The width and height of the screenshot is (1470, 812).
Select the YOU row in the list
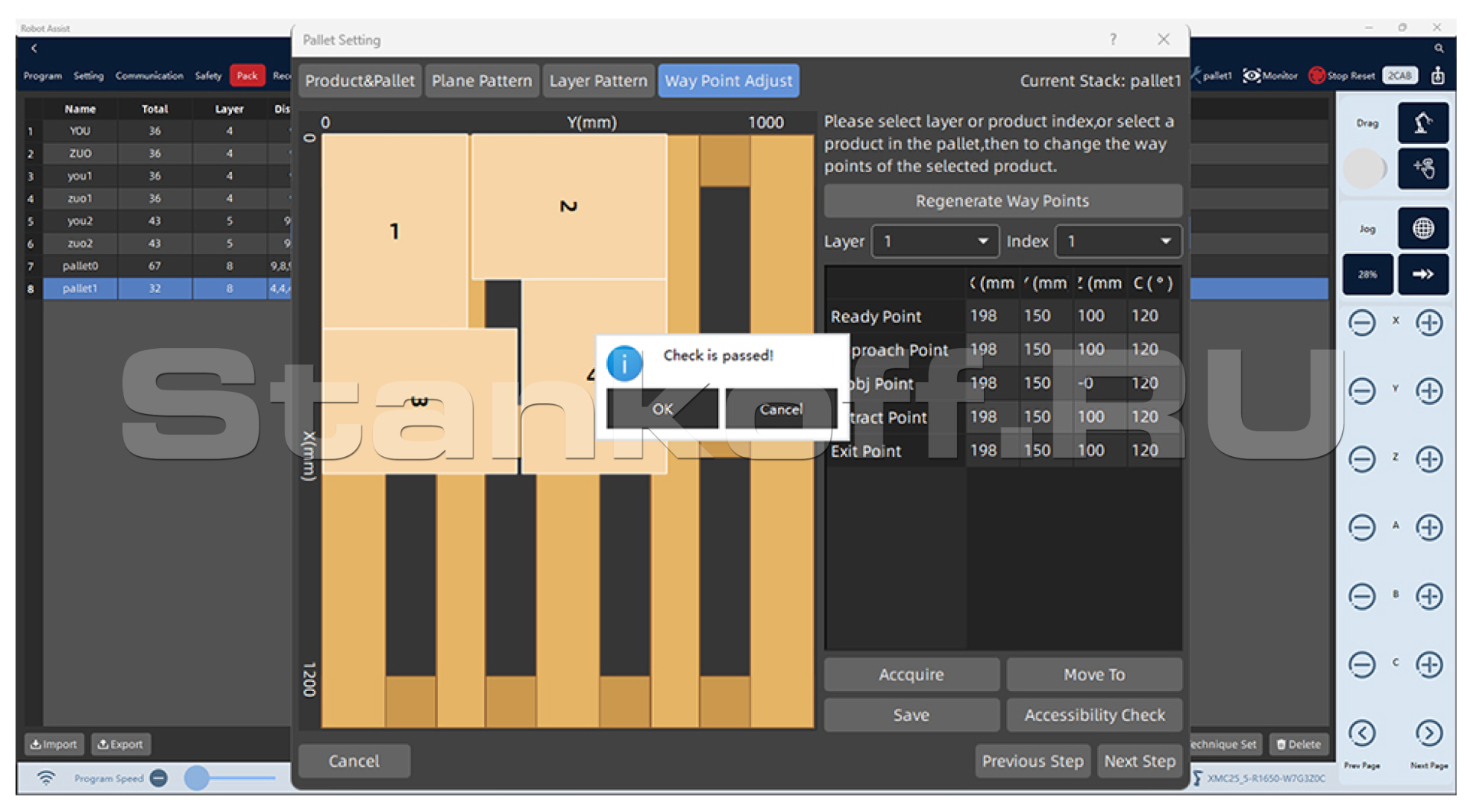(158, 131)
